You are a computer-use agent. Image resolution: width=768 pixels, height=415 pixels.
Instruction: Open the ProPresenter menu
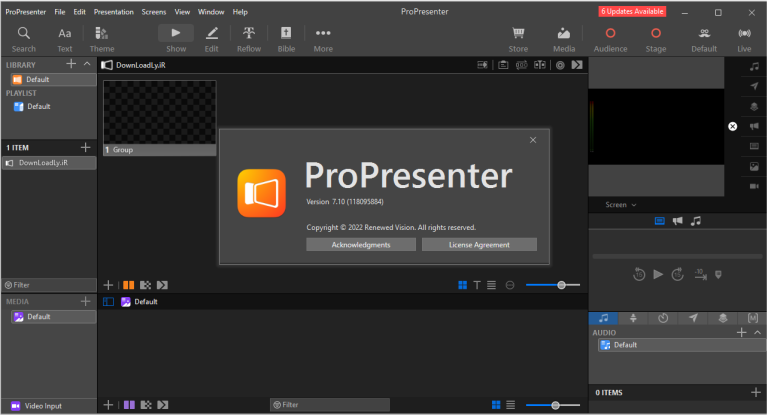pos(25,12)
